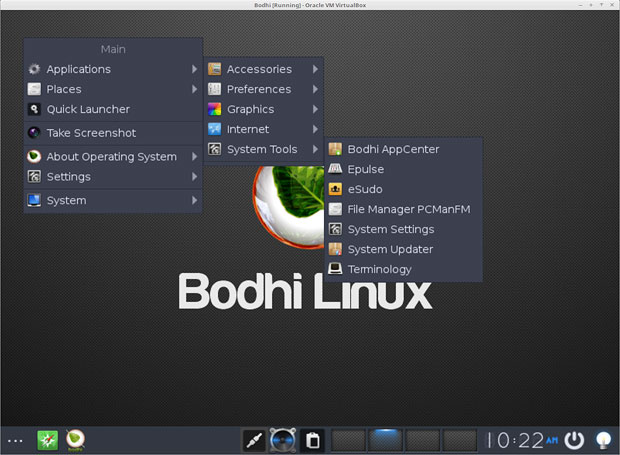Click the 10:22 AM clock
This screenshot has width=620, height=455.
522,440
